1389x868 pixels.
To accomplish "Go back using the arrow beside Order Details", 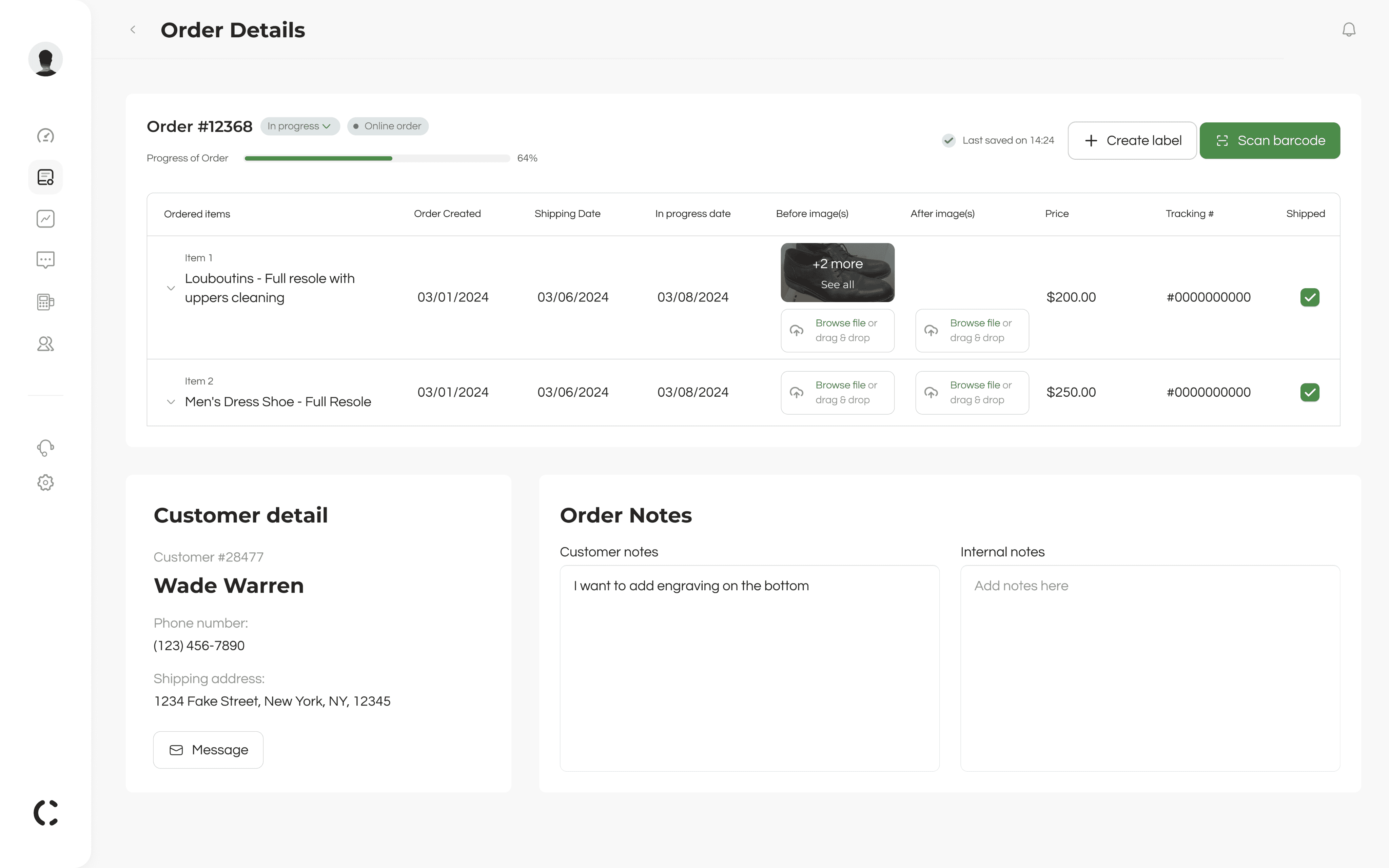I will (x=133, y=30).
